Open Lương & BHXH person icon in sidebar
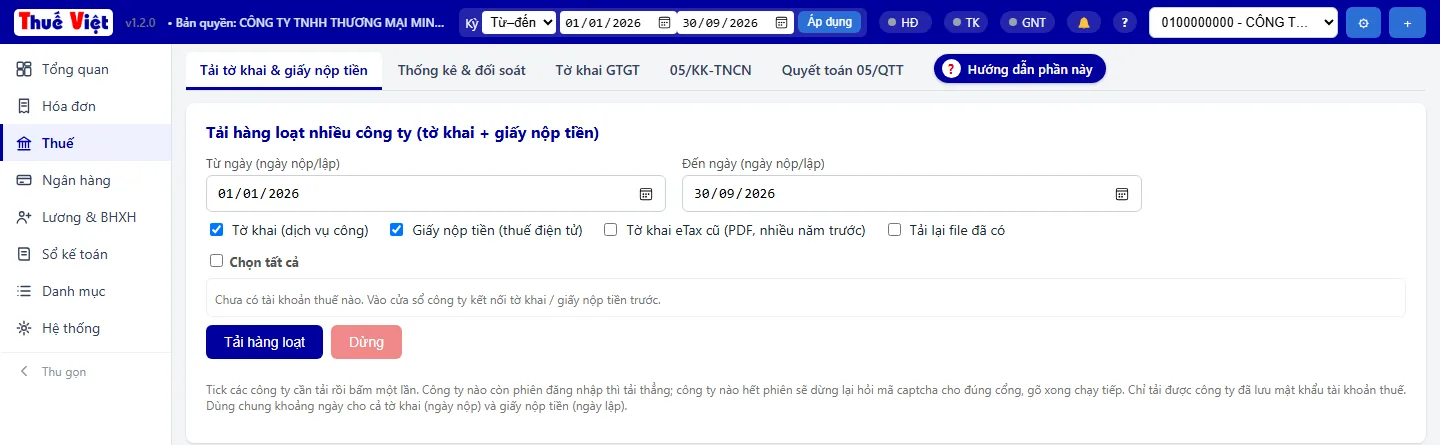 click(24, 217)
